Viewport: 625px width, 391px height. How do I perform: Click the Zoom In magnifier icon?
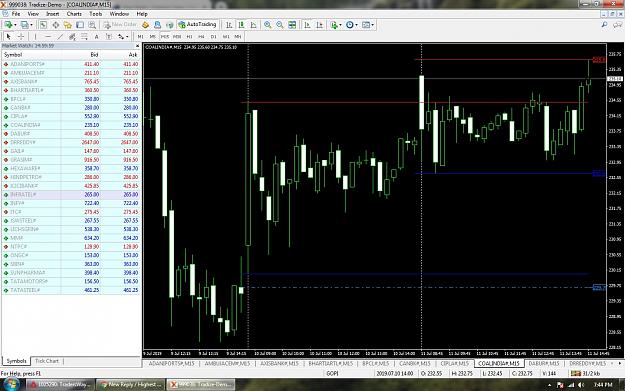267,25
